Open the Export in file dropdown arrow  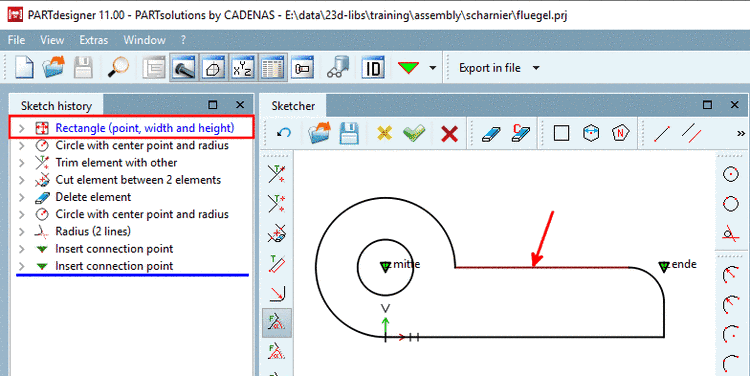point(536,68)
